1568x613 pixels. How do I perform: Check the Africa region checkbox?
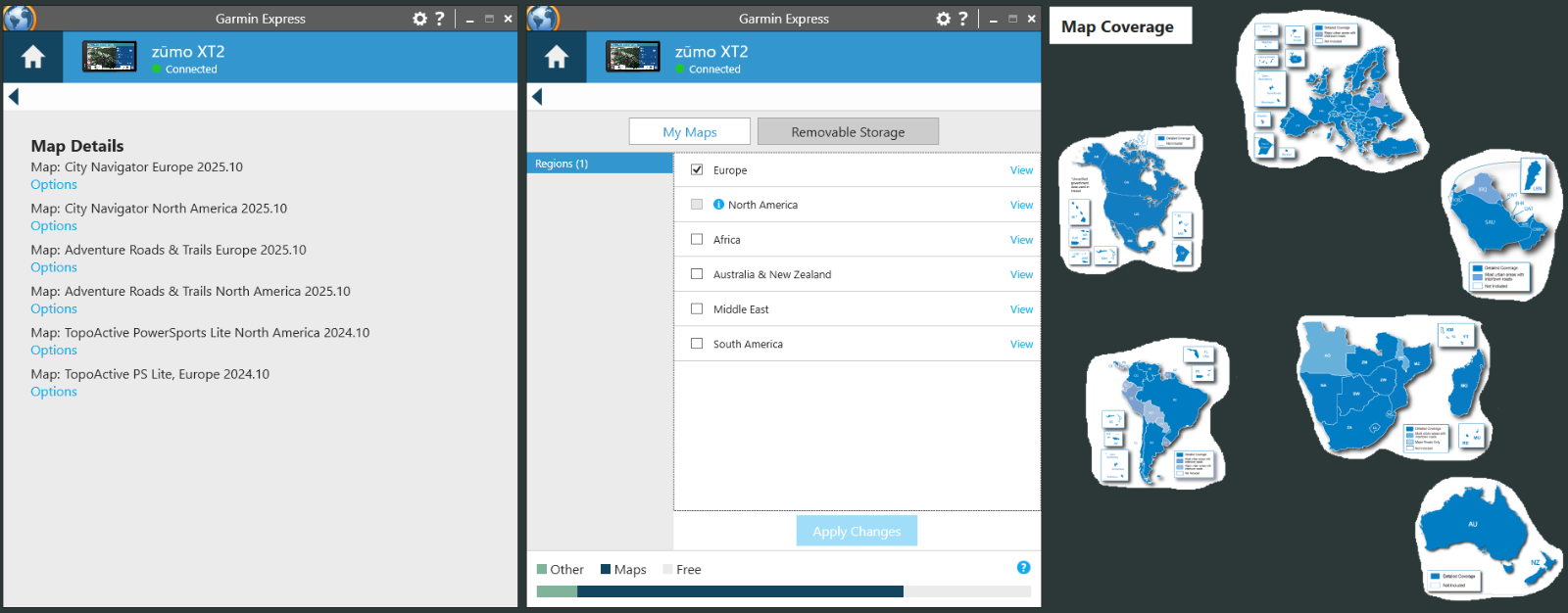(x=697, y=239)
